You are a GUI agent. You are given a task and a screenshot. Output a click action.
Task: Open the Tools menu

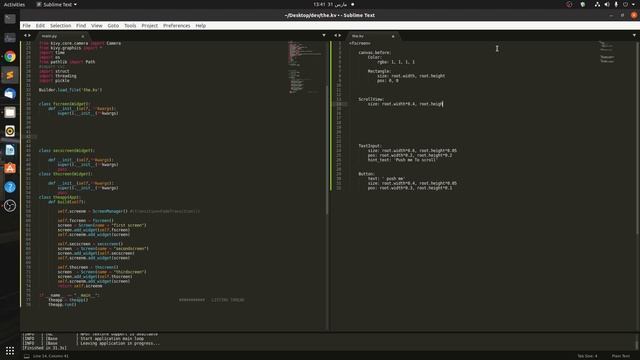130,26
